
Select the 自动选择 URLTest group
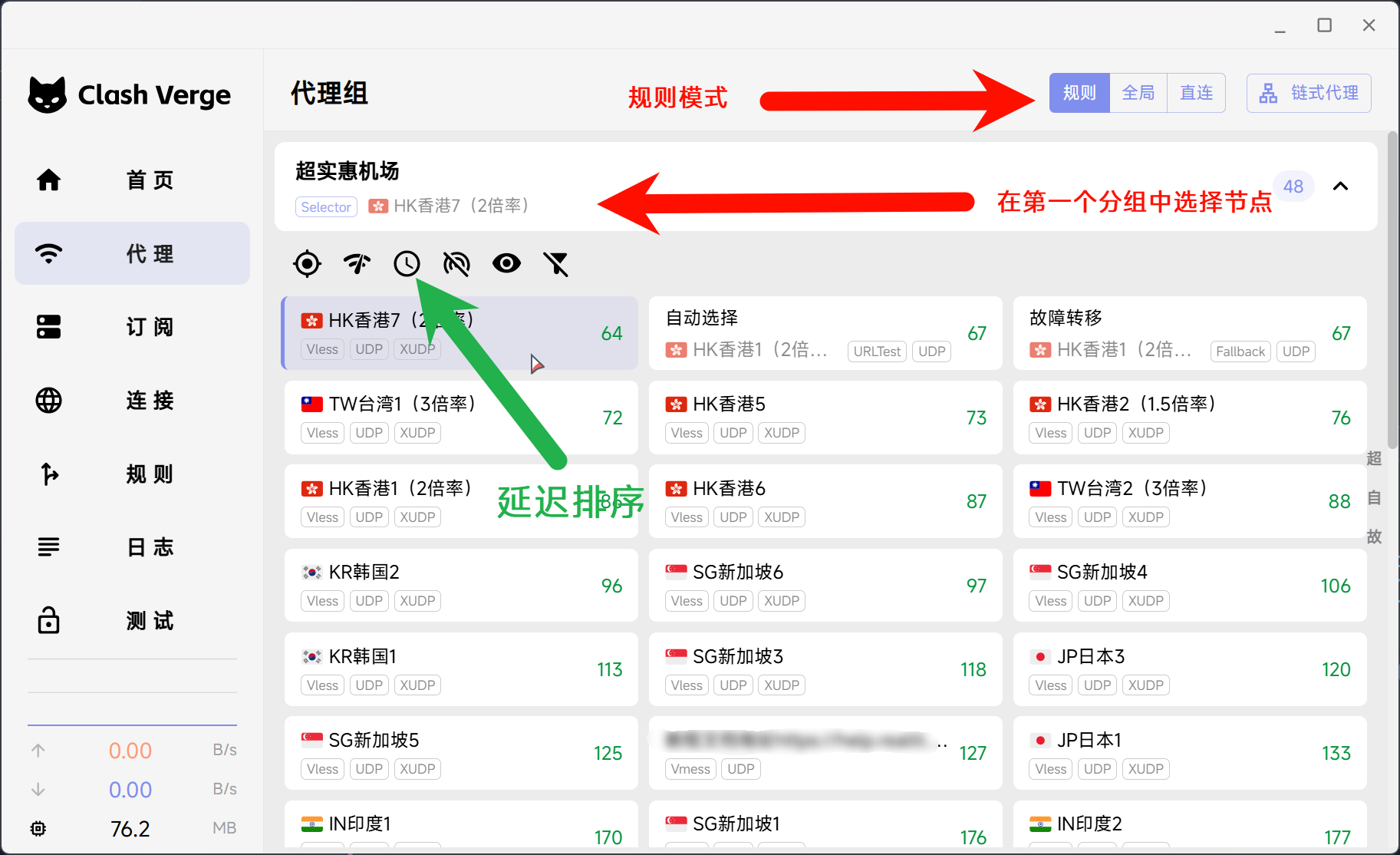[x=825, y=333]
